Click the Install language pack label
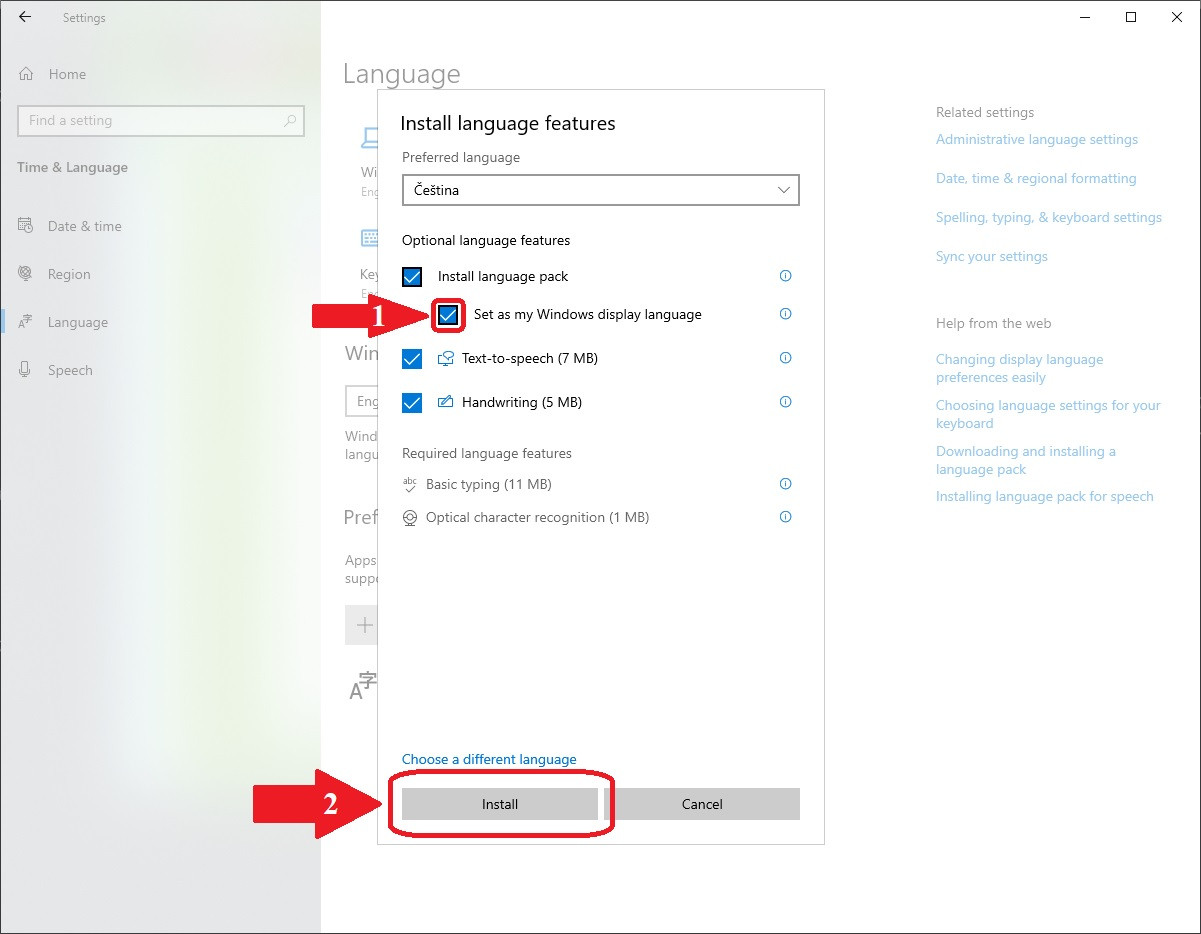Screen dimensions: 1201x934 tap(503, 276)
